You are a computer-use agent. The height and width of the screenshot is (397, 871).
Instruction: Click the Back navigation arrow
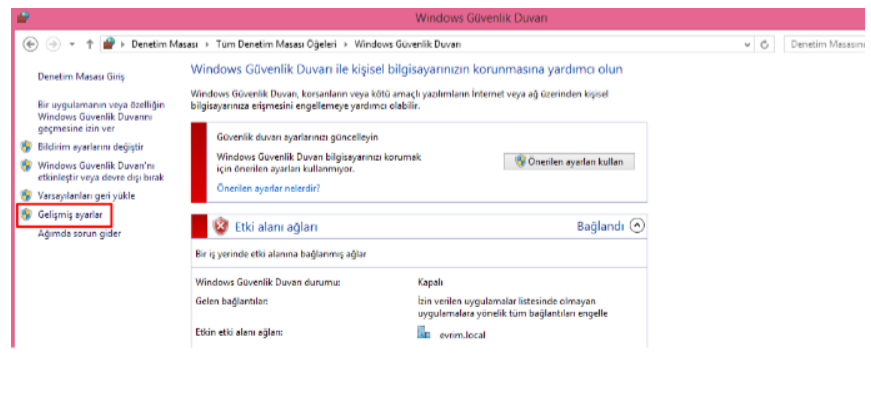(31, 45)
